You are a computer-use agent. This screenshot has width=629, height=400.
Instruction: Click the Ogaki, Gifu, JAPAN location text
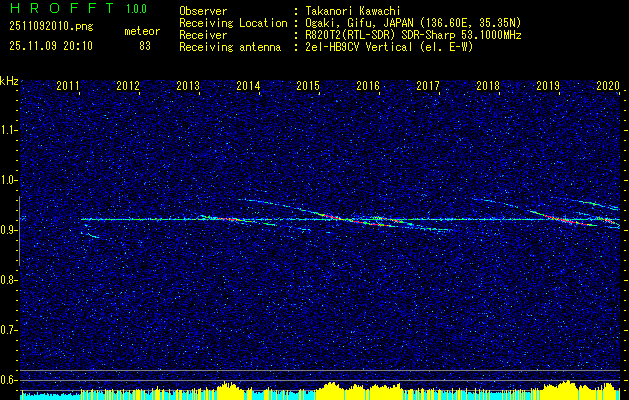tap(413, 23)
